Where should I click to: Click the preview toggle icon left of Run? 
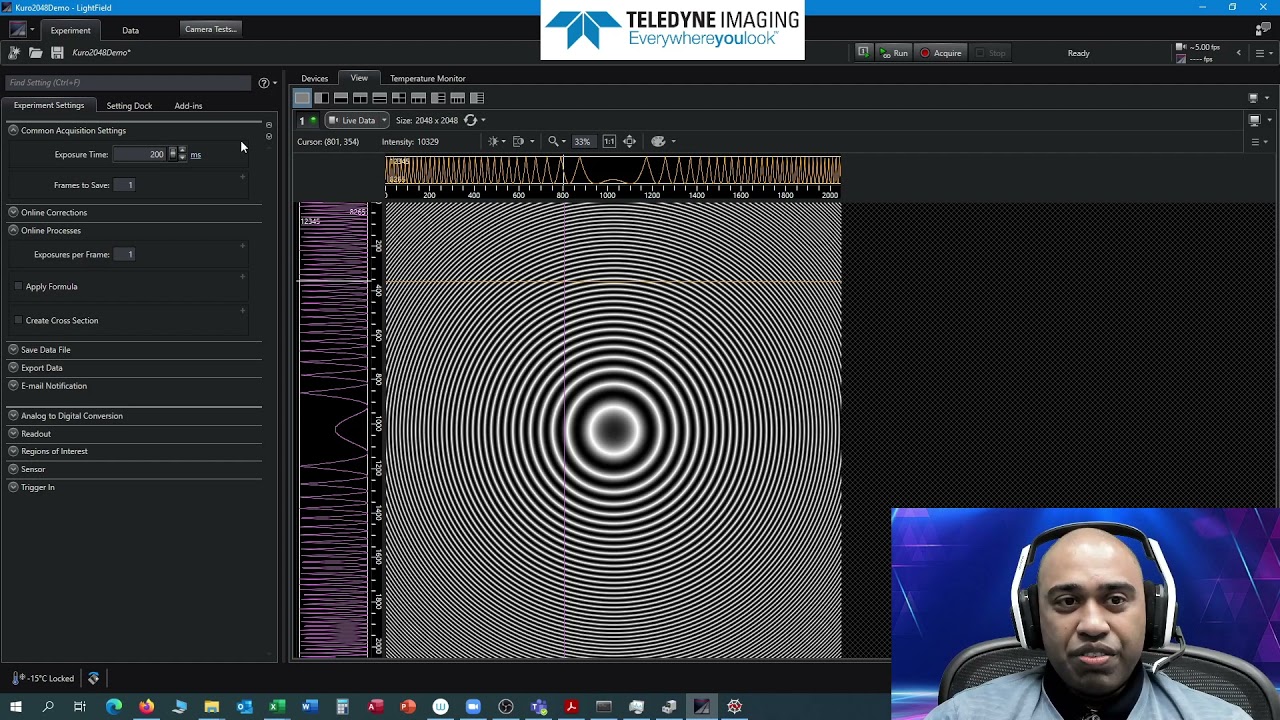[x=863, y=52]
